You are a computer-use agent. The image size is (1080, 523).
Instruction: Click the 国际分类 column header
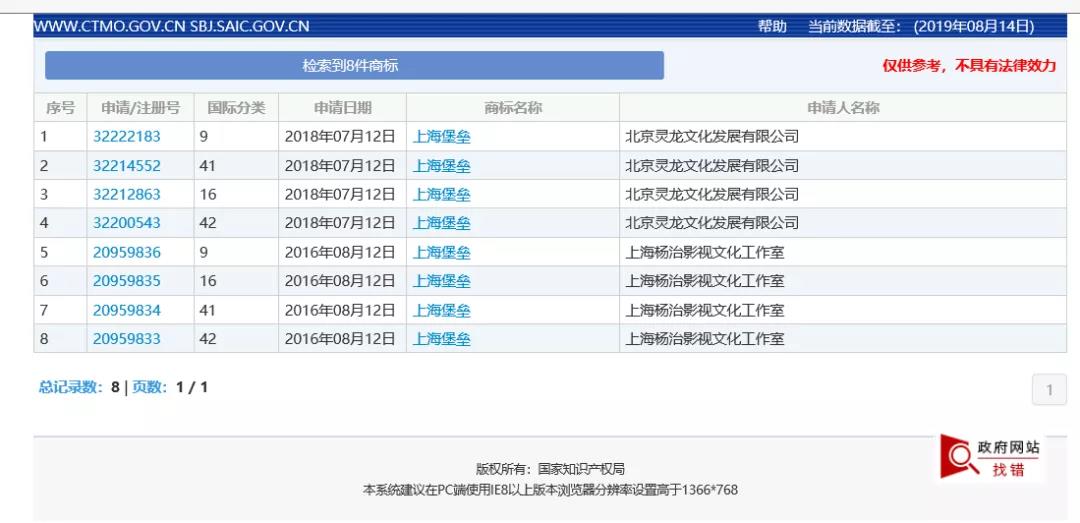pos(236,107)
